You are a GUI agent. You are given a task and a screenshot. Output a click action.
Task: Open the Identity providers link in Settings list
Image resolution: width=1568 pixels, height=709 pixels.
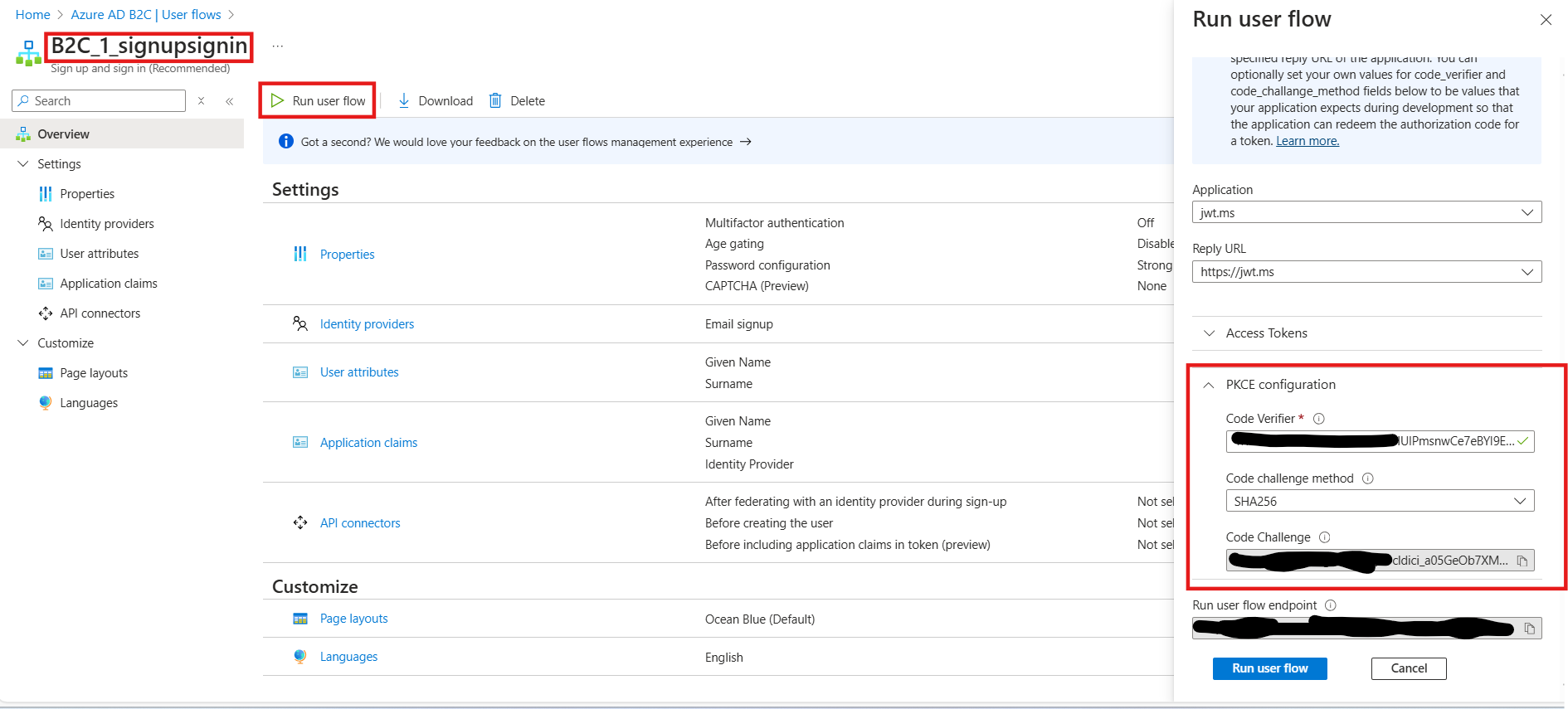coord(367,324)
